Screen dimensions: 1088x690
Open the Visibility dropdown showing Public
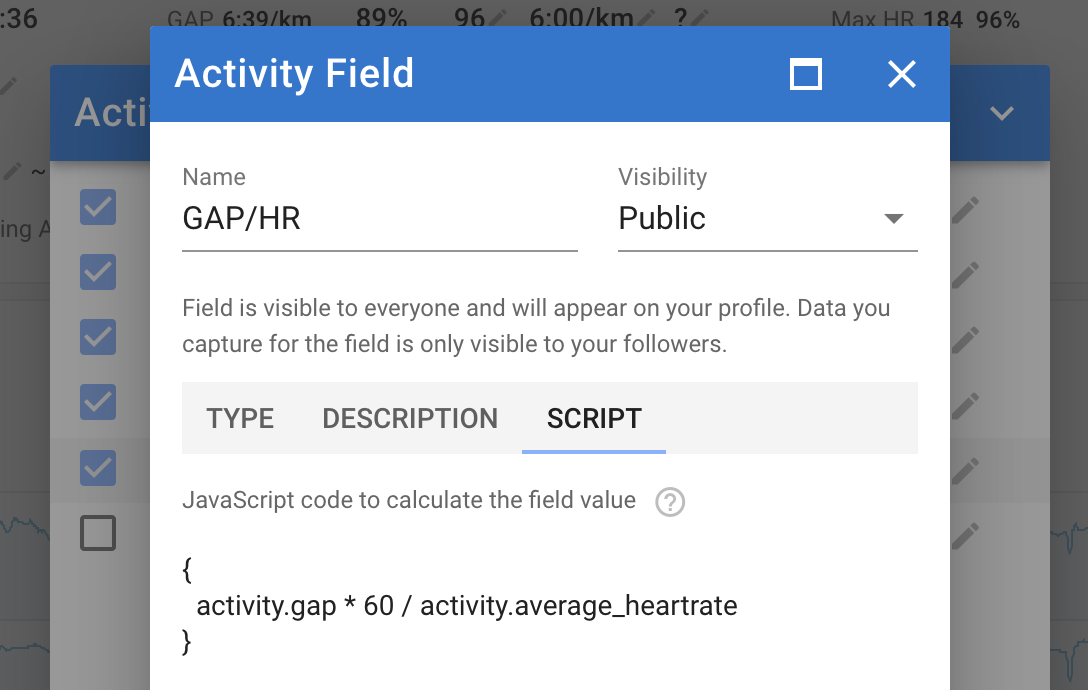[767, 219]
